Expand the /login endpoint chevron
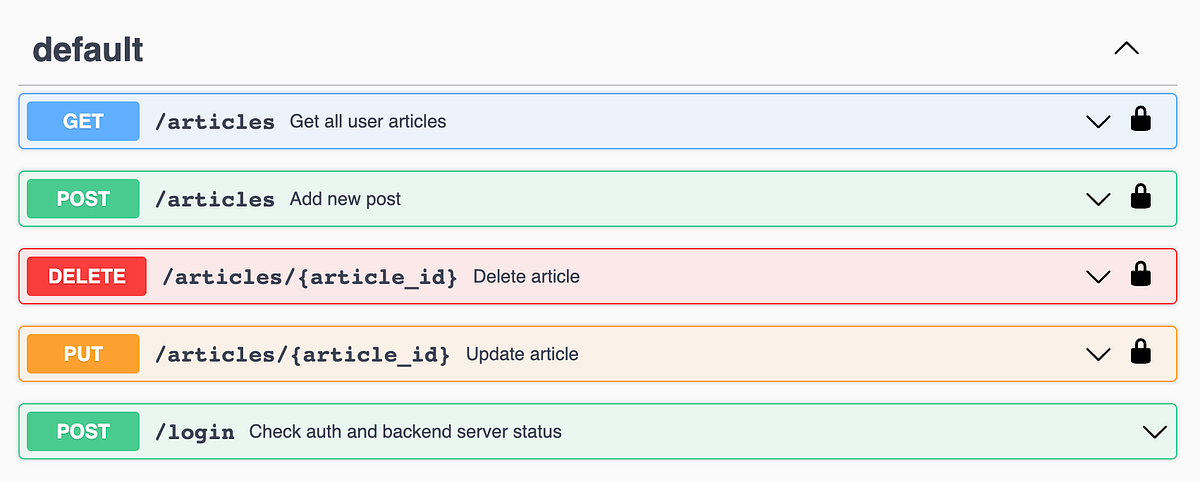Screen dimensions: 1200x482 click(x=1154, y=432)
